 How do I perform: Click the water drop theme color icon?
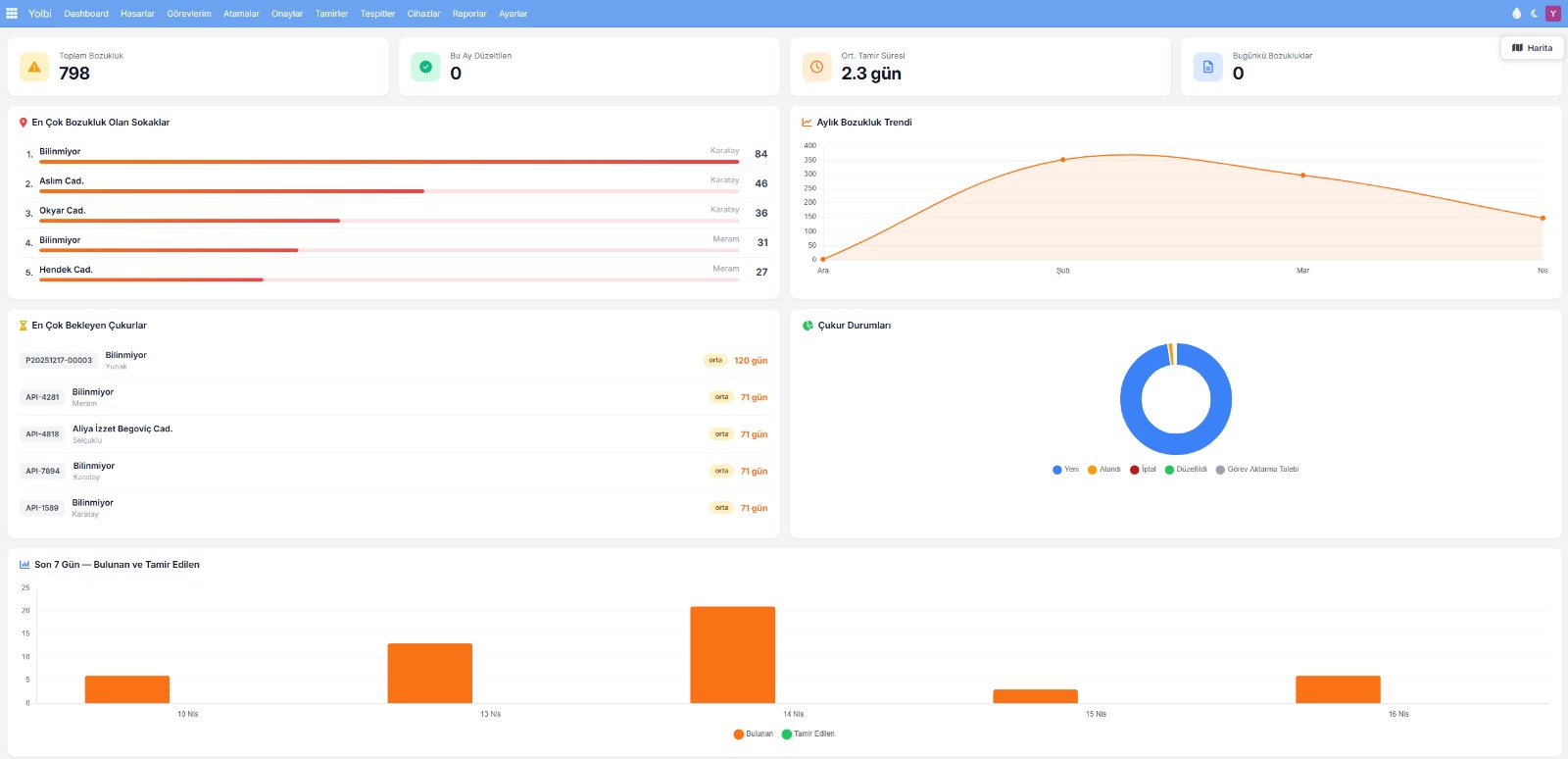pyautogui.click(x=1516, y=14)
